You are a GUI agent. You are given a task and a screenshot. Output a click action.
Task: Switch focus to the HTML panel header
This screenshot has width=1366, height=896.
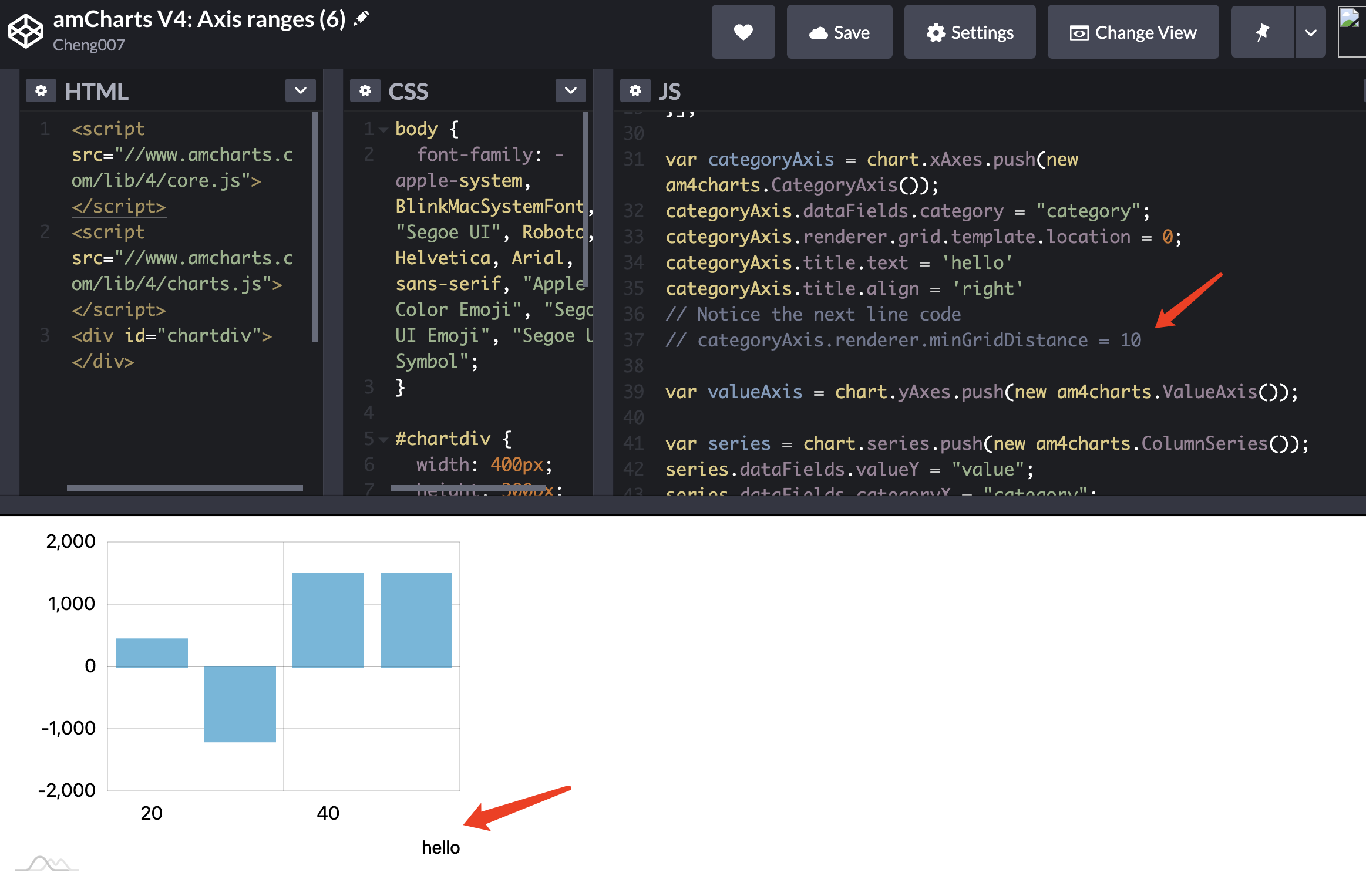click(x=96, y=90)
